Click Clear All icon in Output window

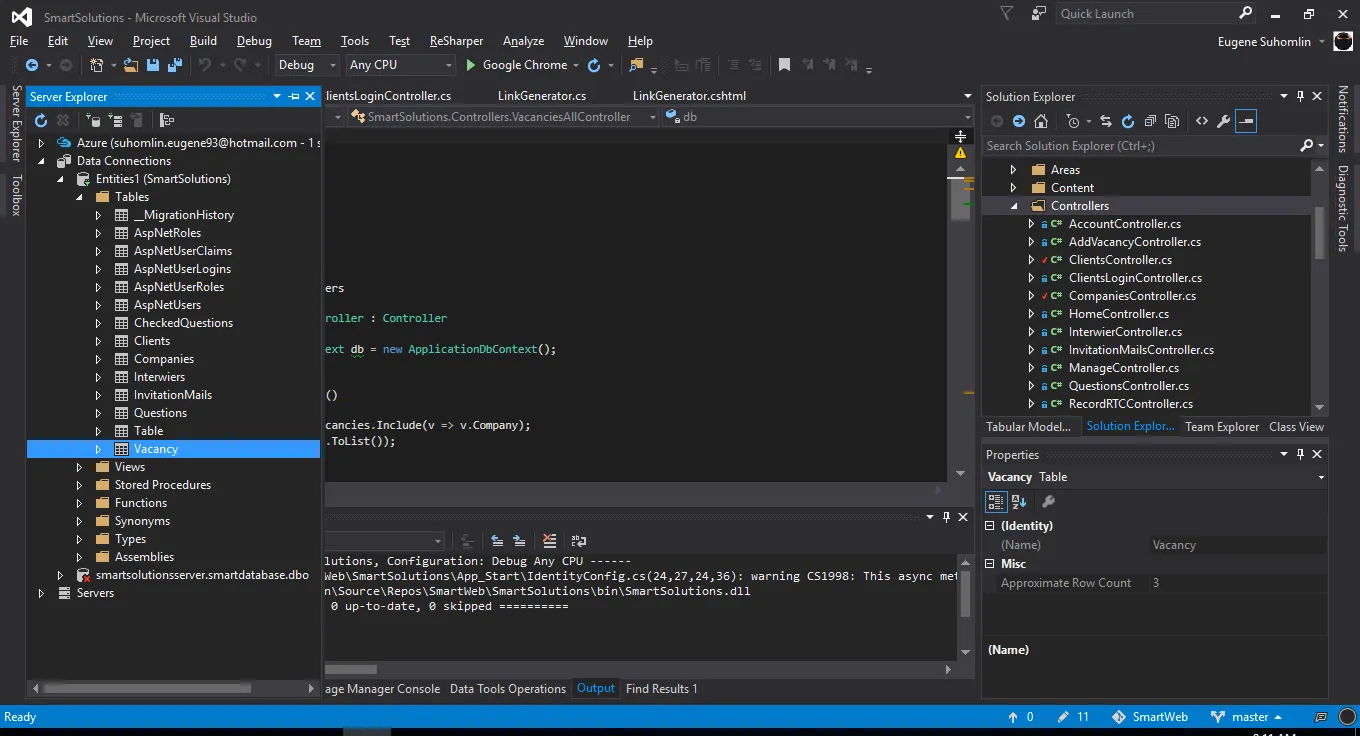coord(549,541)
